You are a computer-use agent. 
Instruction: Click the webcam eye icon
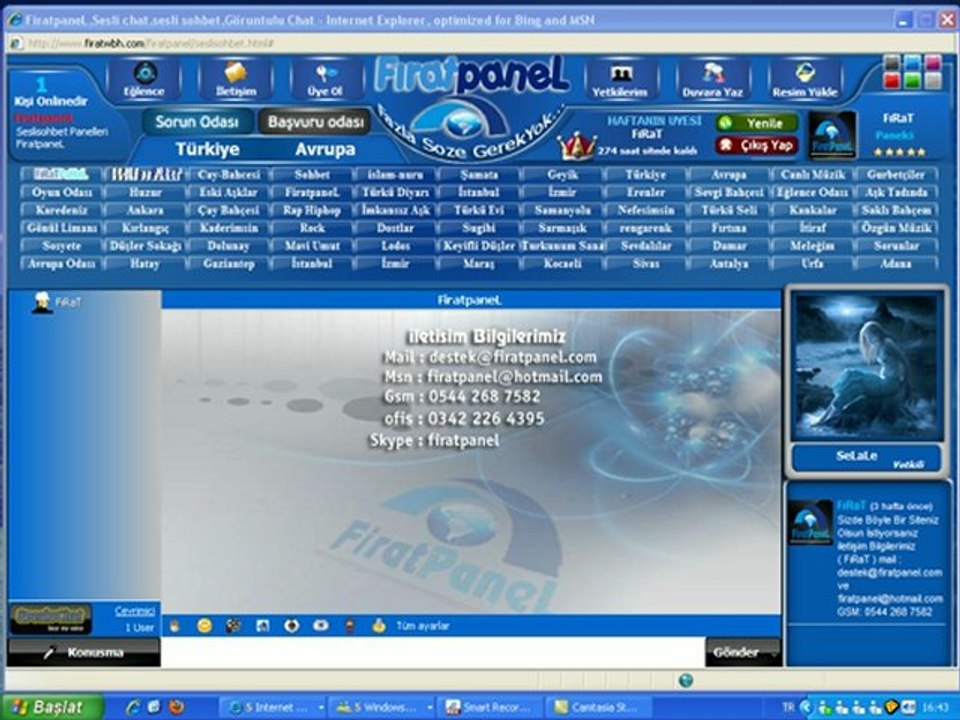pos(292,626)
